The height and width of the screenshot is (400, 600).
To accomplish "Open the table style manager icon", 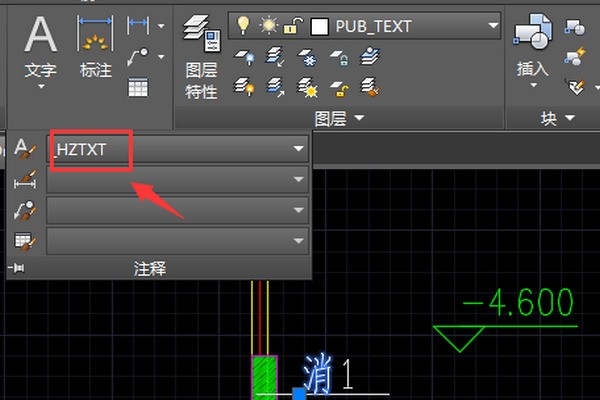I will tap(25, 240).
